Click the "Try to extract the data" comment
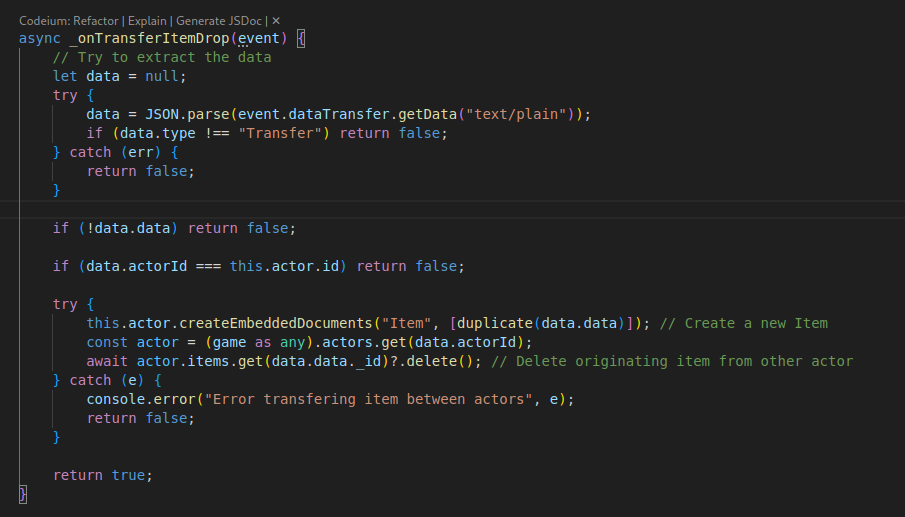905x517 pixels. click(162, 57)
